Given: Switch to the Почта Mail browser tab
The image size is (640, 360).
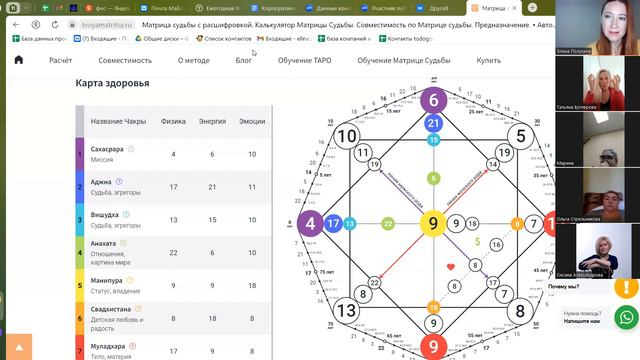Looking at the screenshot, I should 161,8.
